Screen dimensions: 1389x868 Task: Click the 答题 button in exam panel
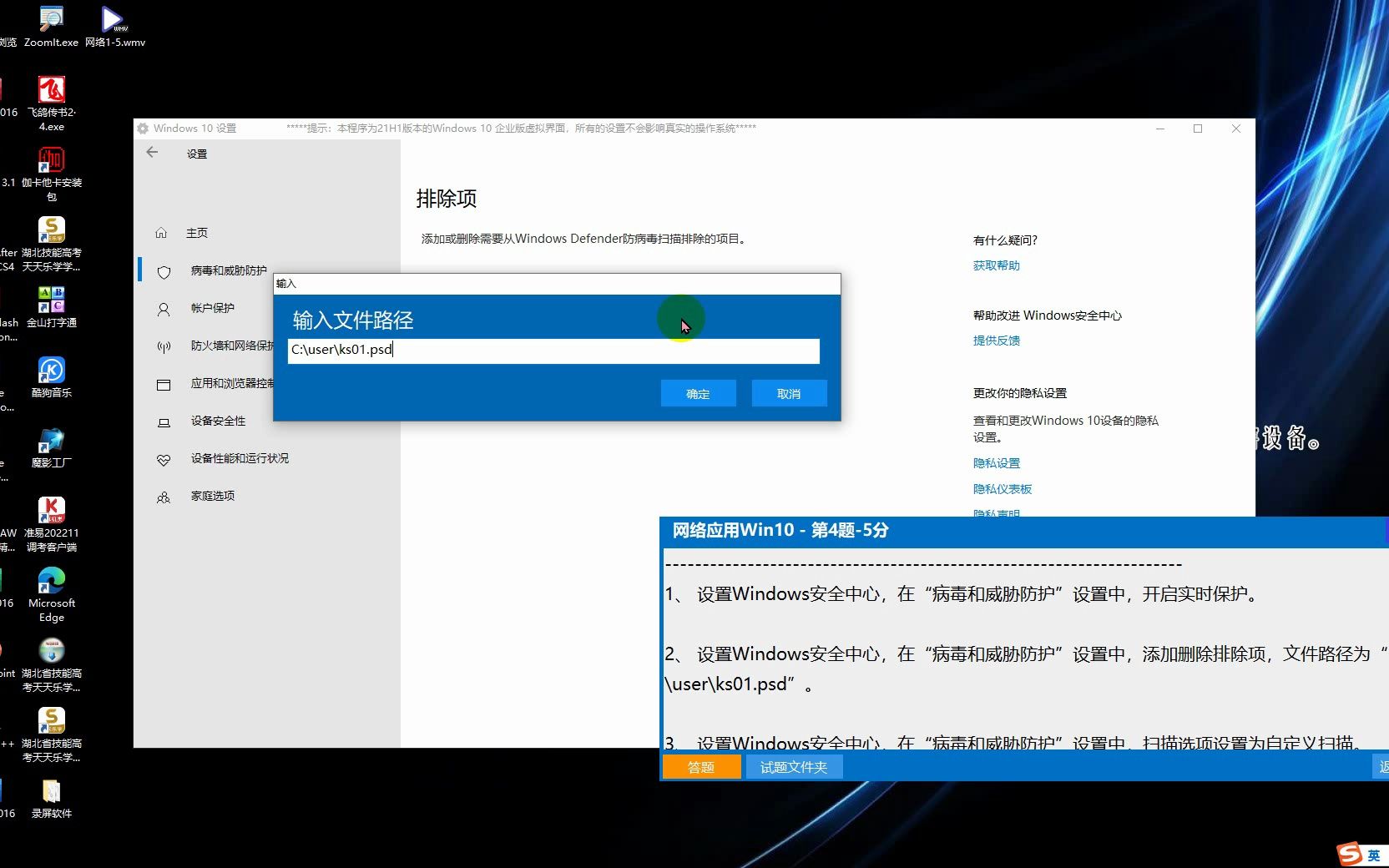[701, 767]
